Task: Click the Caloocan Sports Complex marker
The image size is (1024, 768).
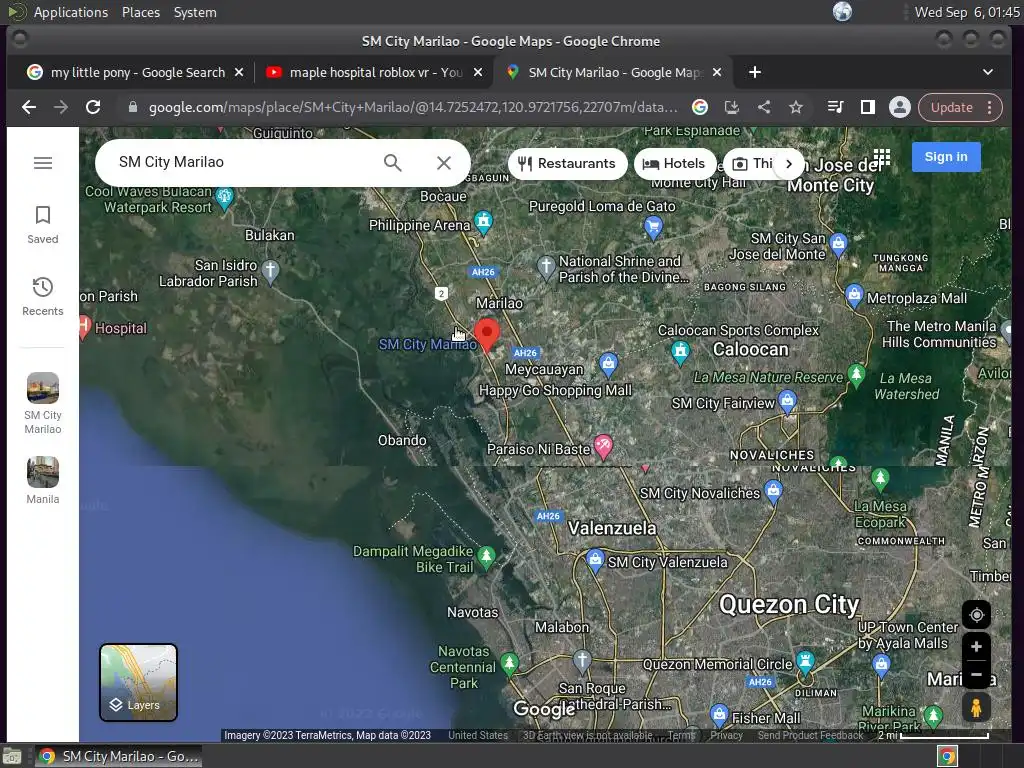Action: click(680, 351)
